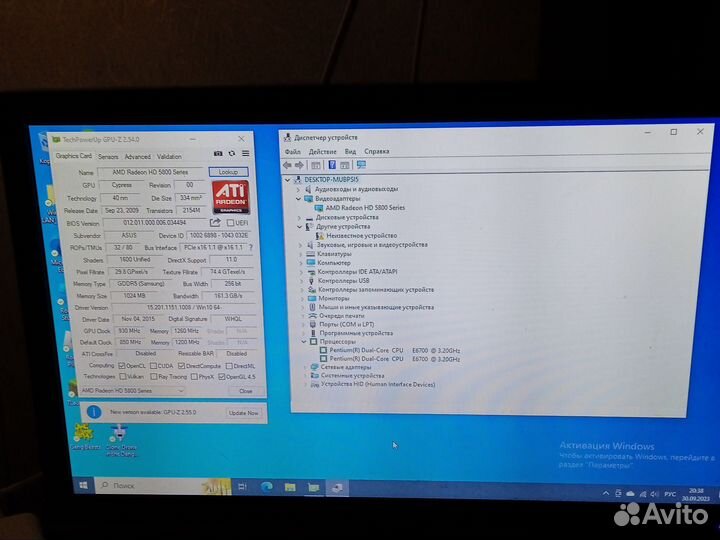
Task: Expand the Контроллеры USB node
Action: tap(302, 281)
